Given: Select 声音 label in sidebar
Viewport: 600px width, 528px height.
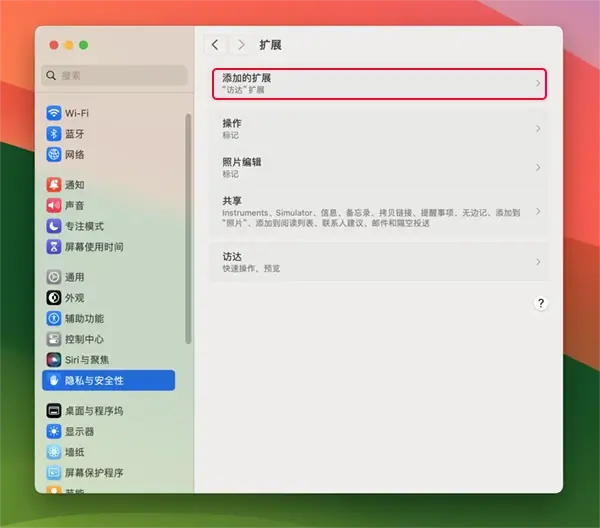Looking at the screenshot, I should 74,205.
